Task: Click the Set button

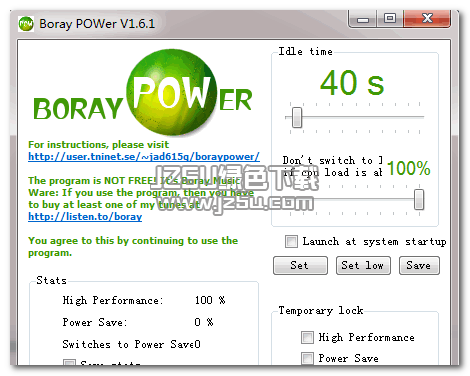Action: 300,265
